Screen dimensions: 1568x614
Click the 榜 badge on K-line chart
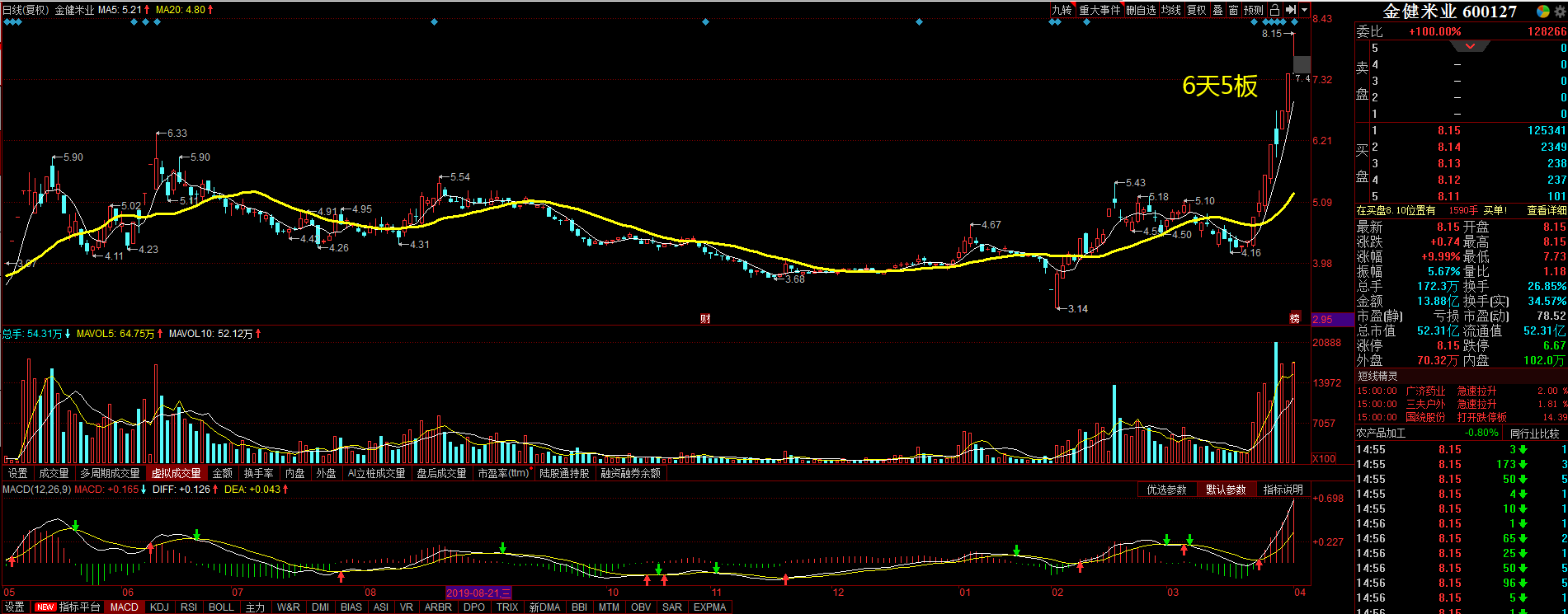pos(1294,318)
